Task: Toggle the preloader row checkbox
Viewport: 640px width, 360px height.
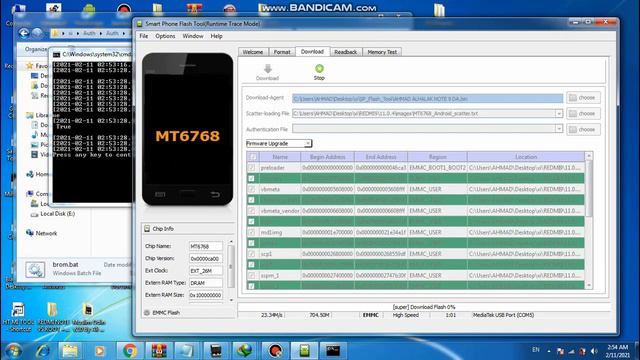Action: [x=251, y=167]
